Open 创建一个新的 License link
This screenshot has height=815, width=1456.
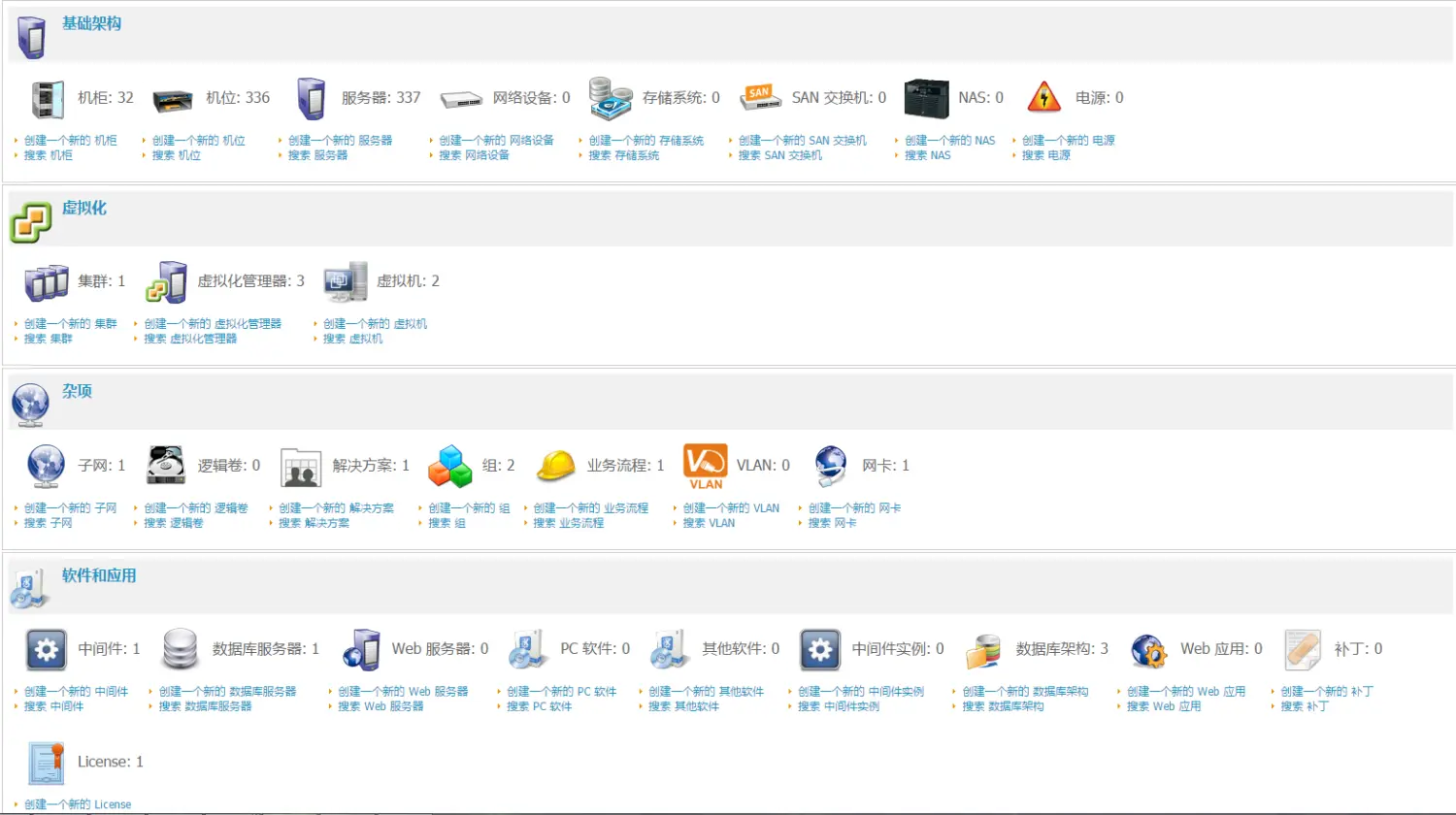[x=78, y=804]
